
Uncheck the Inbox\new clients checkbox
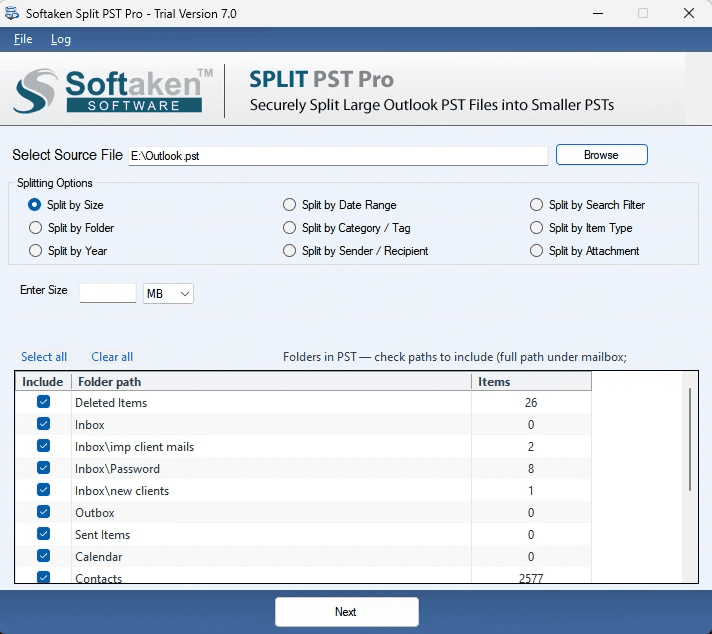(x=44, y=490)
